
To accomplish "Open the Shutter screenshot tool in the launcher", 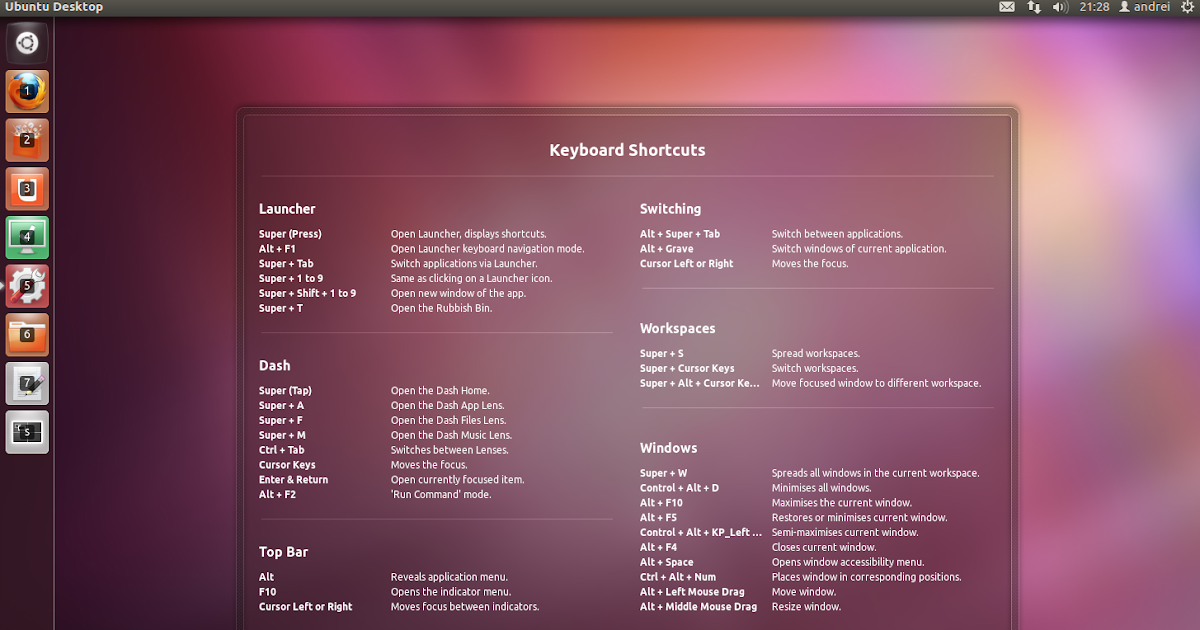I will (x=27, y=432).
